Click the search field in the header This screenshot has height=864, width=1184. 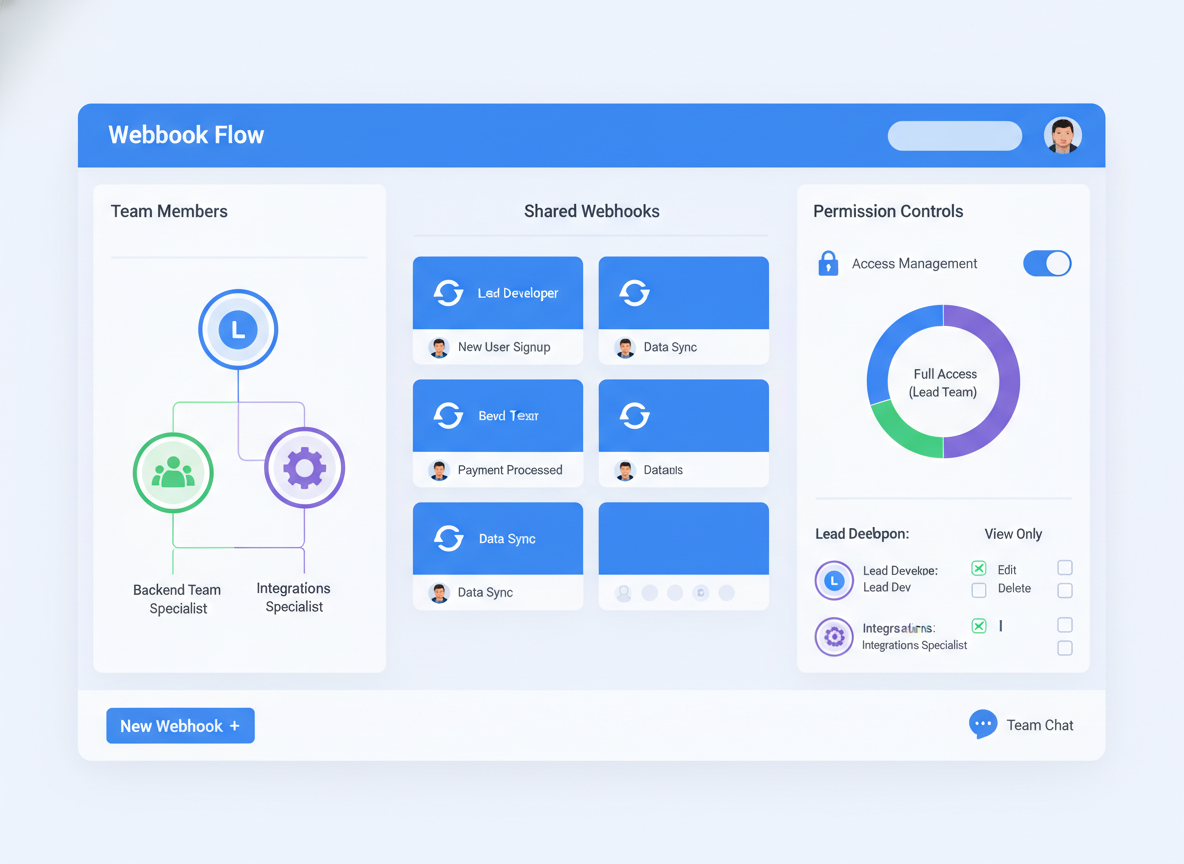[x=954, y=136]
